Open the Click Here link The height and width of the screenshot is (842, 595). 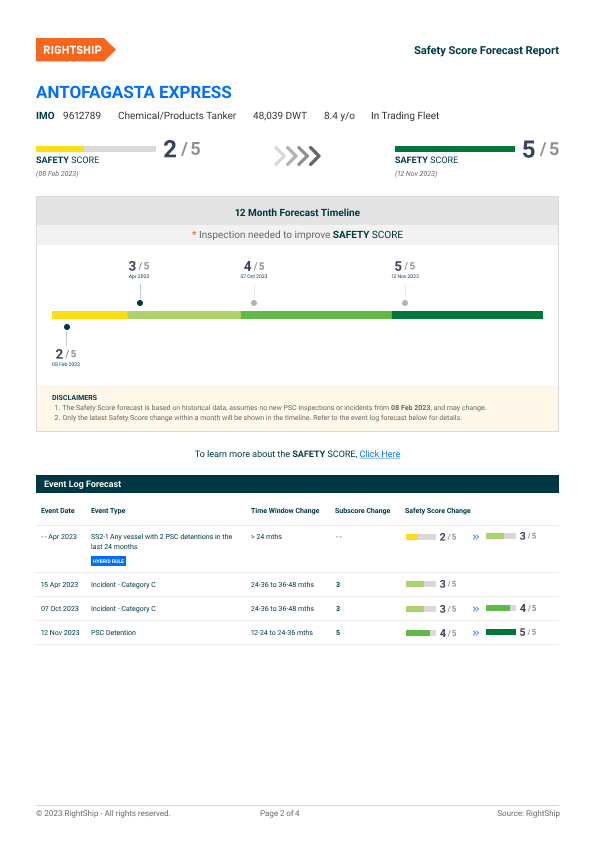380,454
